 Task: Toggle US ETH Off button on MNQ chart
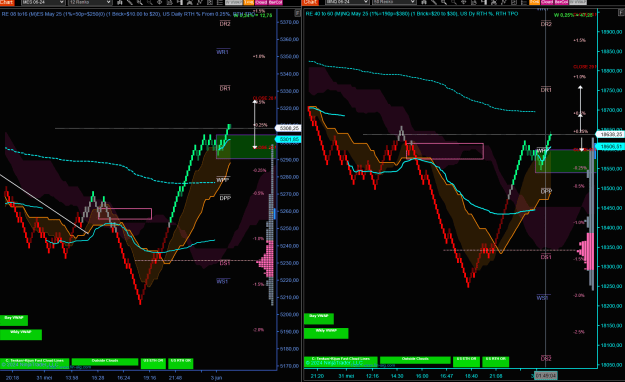pyautogui.click(x=466, y=362)
